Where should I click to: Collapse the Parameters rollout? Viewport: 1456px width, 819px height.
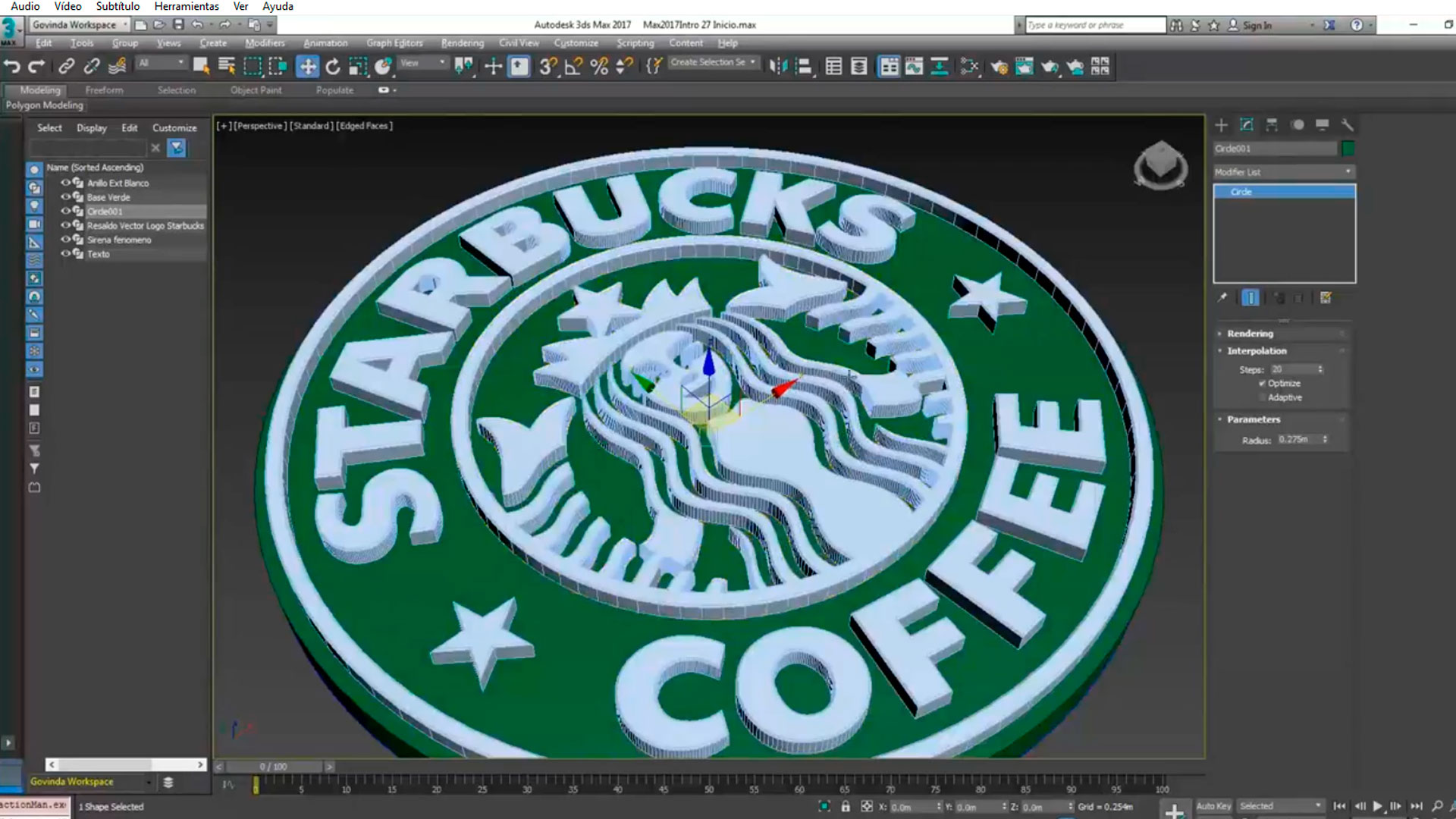pyautogui.click(x=1254, y=419)
